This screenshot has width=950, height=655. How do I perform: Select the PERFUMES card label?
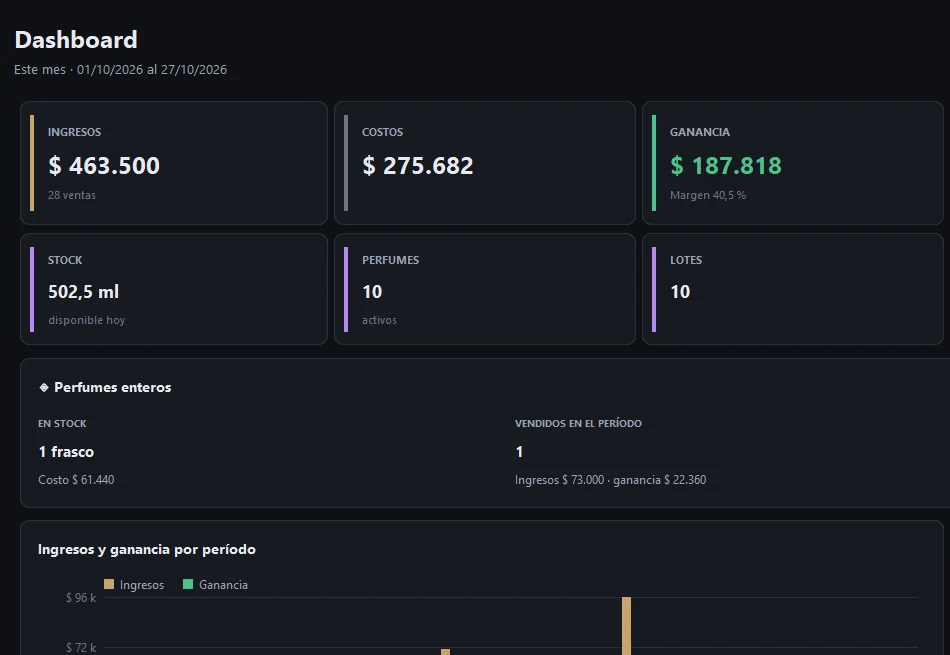pos(390,260)
